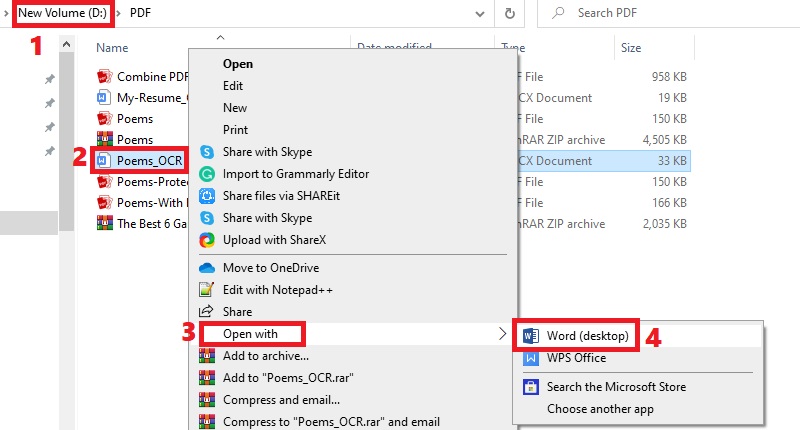
Task: Click the ShareX icon in context menu
Action: tap(207, 240)
